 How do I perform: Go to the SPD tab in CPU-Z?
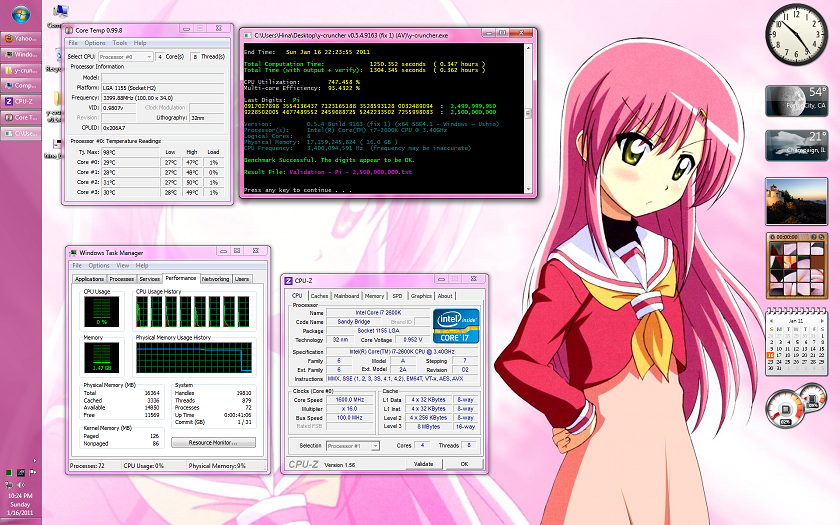(x=397, y=296)
